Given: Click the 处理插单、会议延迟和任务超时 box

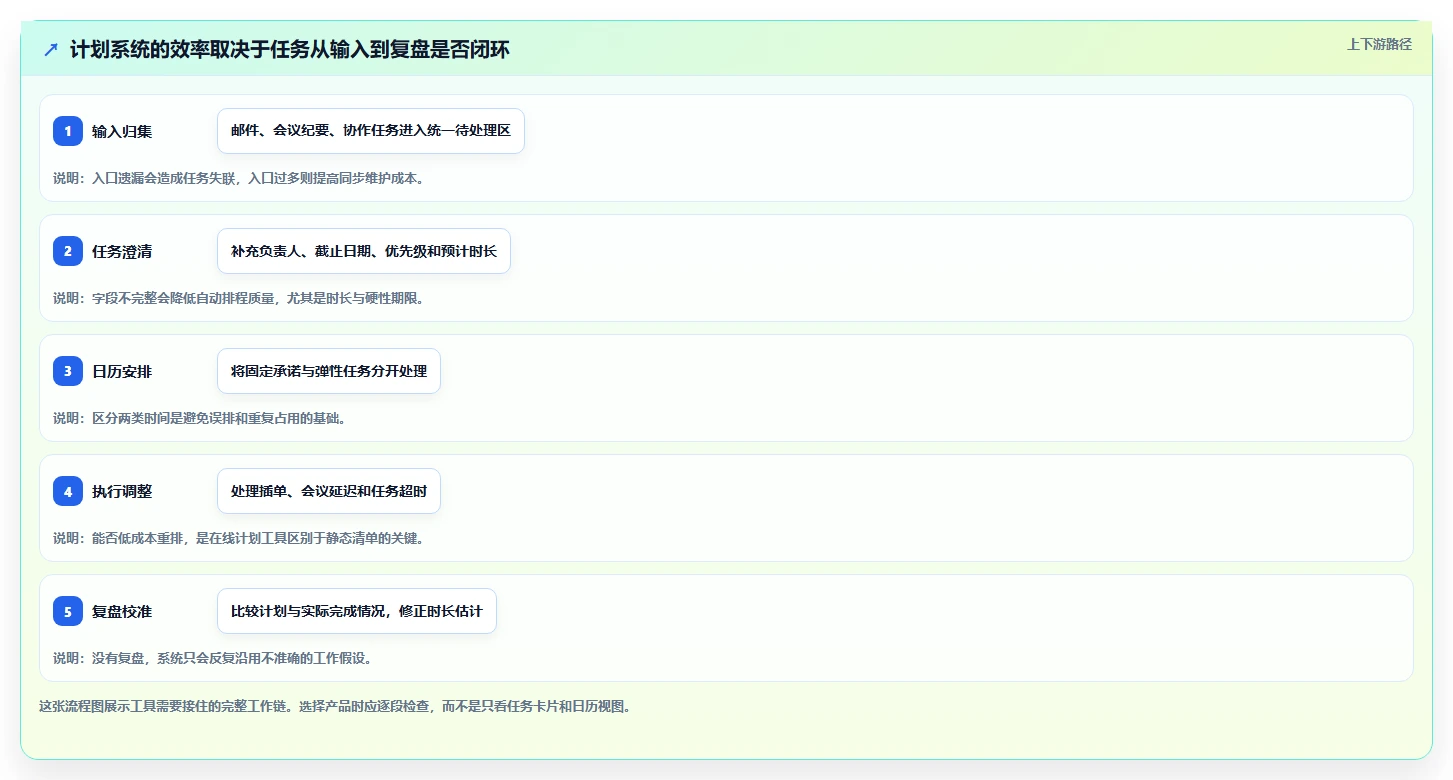Looking at the screenshot, I should [329, 491].
